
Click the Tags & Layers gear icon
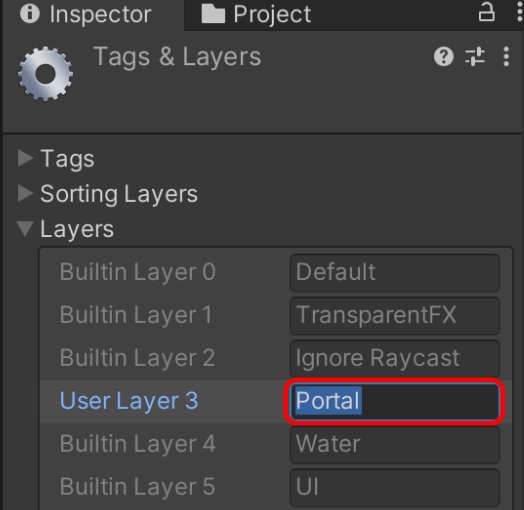pos(45,74)
